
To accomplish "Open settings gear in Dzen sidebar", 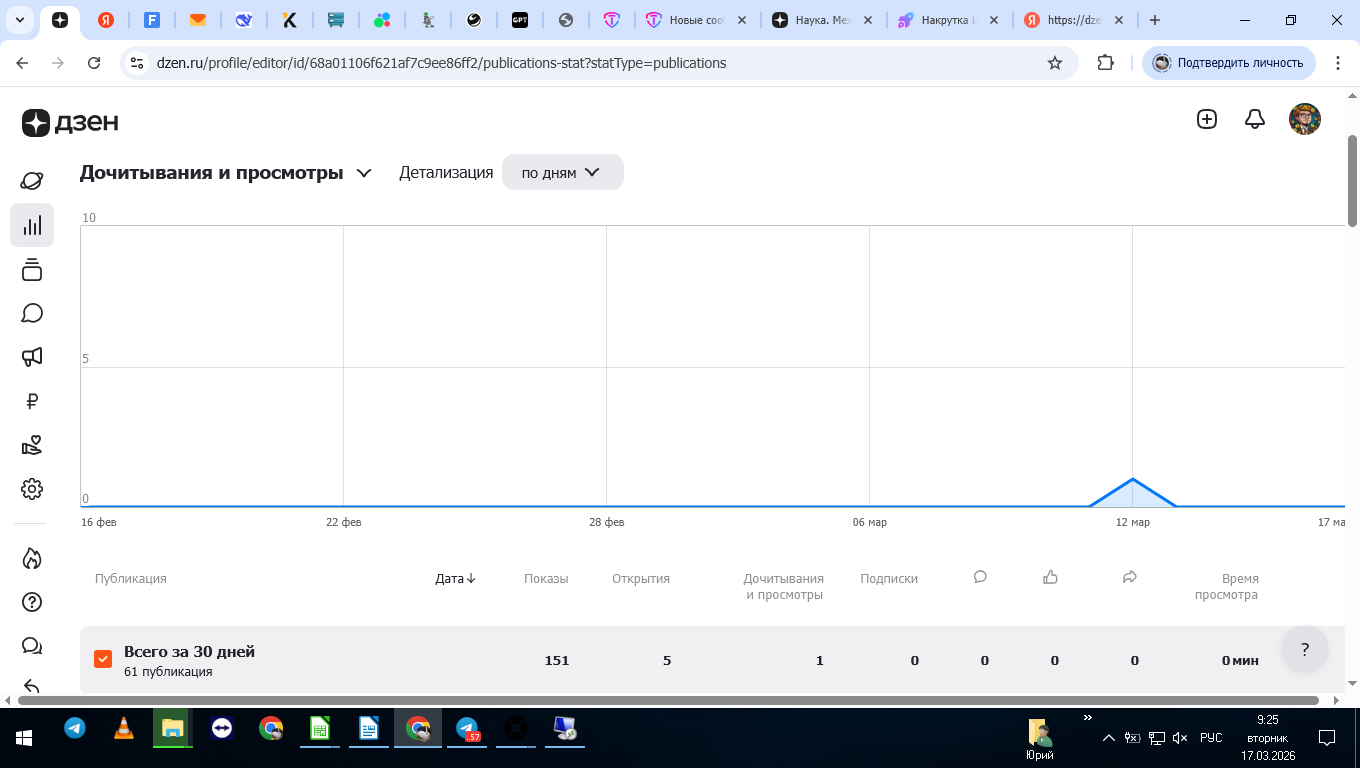I will pyautogui.click(x=32, y=489).
